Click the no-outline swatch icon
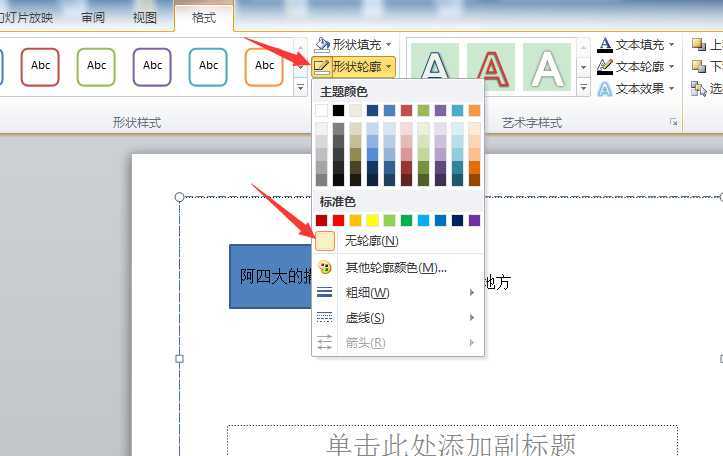The width and height of the screenshot is (723, 456). click(325, 241)
